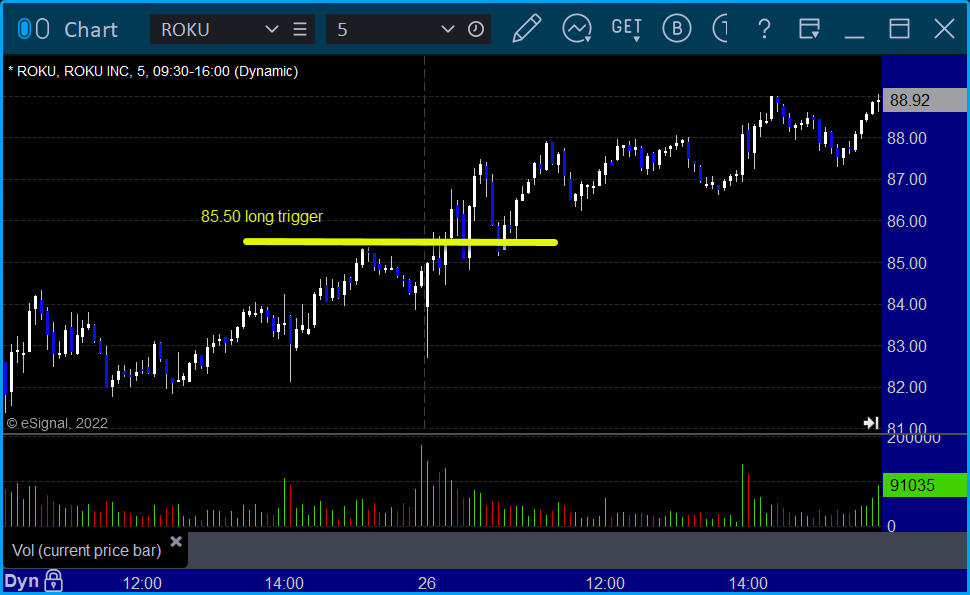Image resolution: width=970 pixels, height=595 pixels.
Task: Click the circled B icon
Action: pyautogui.click(x=677, y=28)
